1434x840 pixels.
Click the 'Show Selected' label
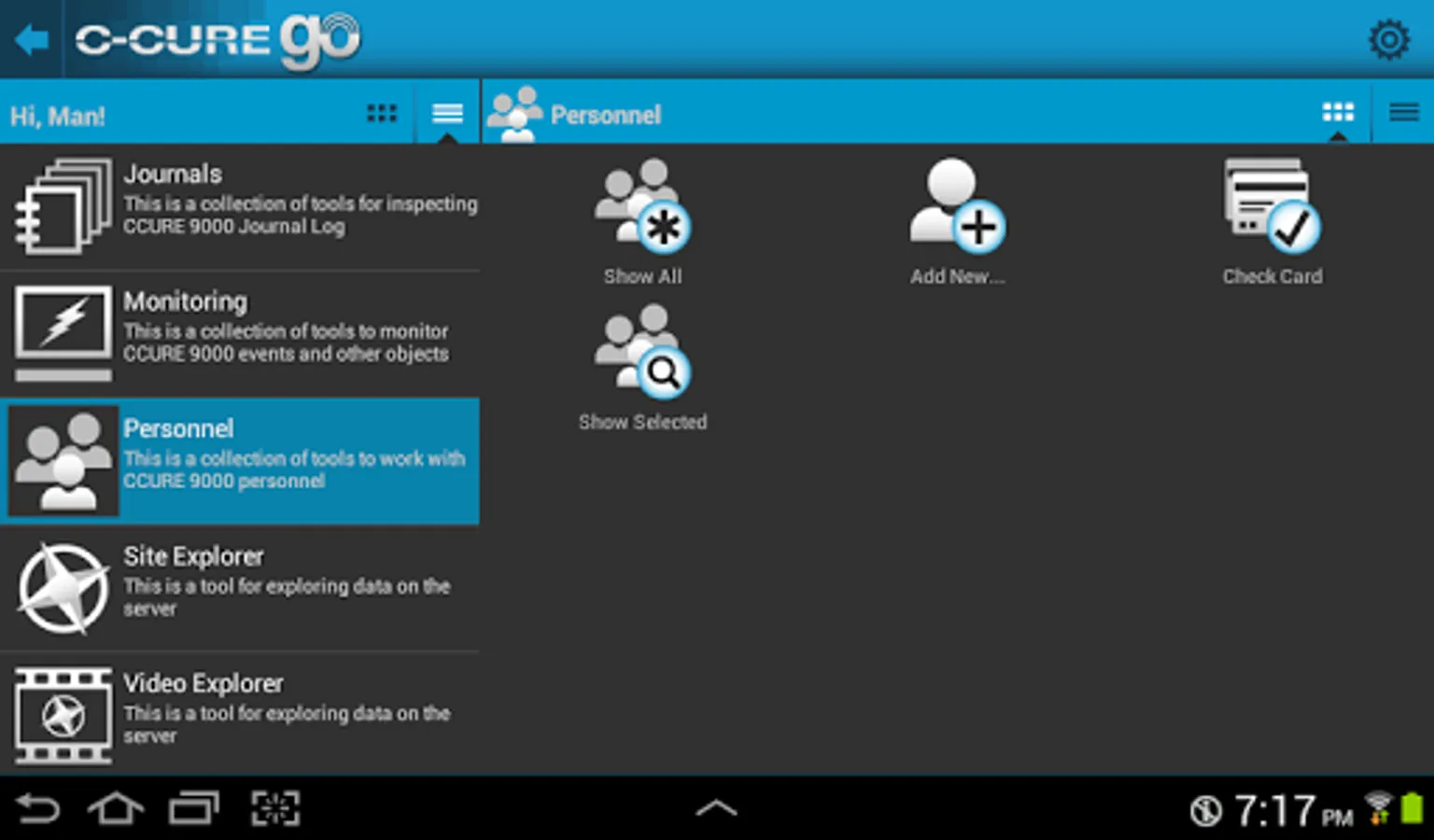642,422
